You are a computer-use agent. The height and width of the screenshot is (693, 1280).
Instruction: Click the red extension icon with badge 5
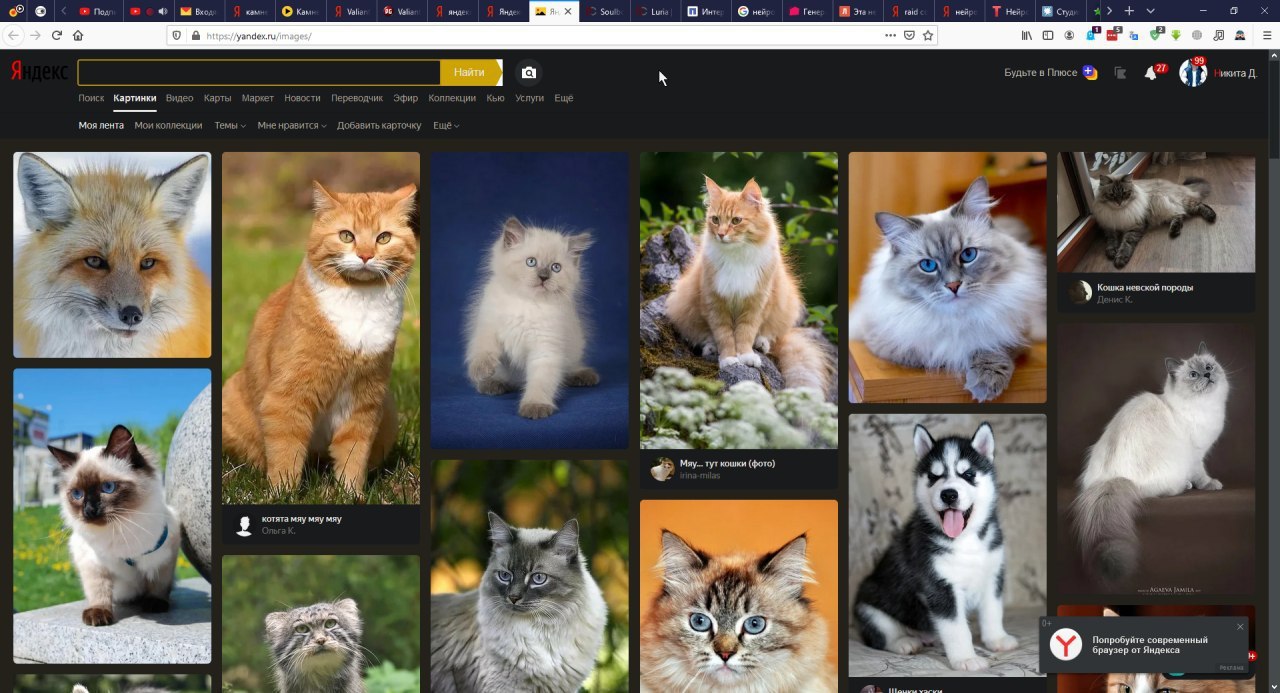pos(1112,35)
